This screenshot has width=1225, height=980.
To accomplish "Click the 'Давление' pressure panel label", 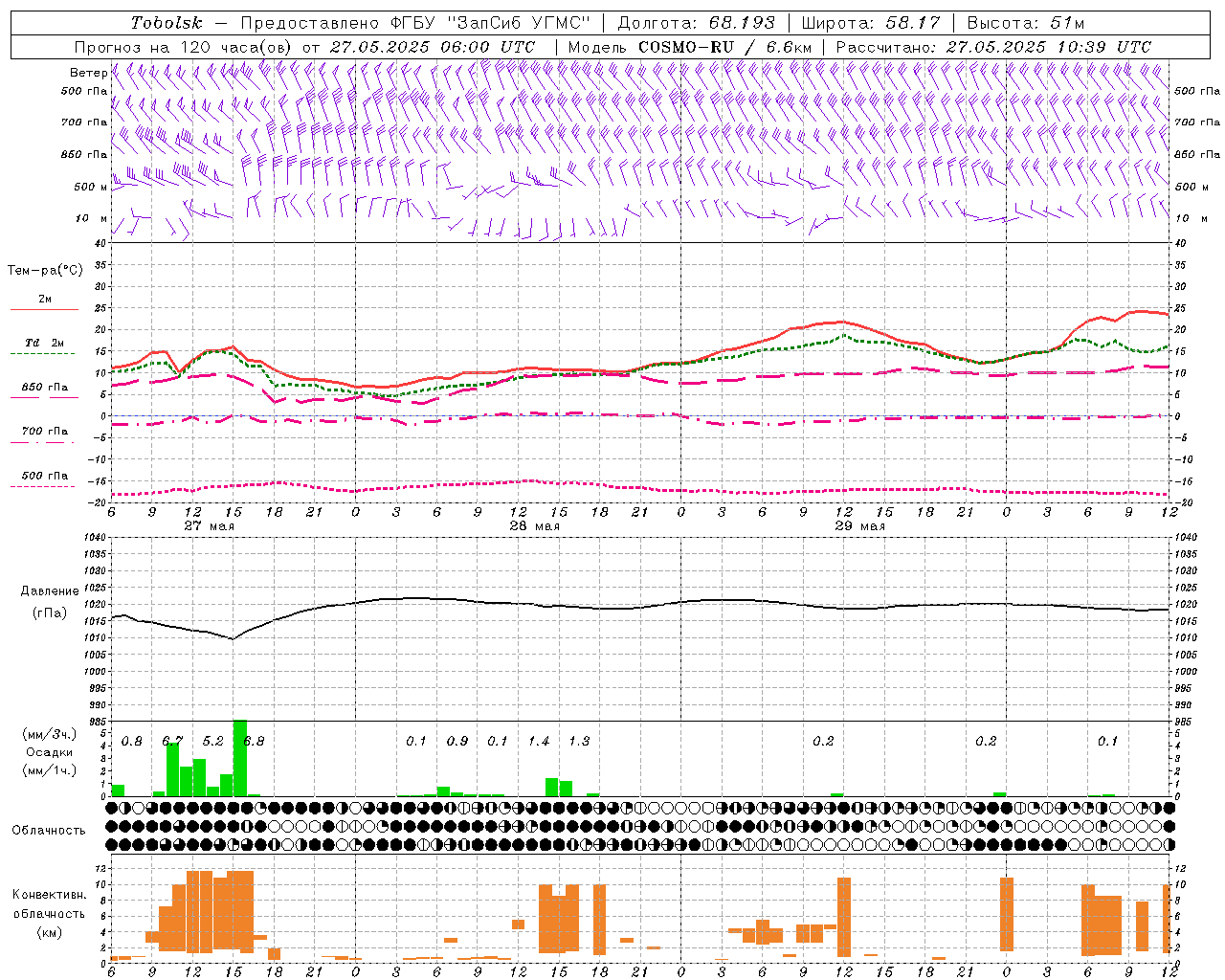I will pos(50,591).
